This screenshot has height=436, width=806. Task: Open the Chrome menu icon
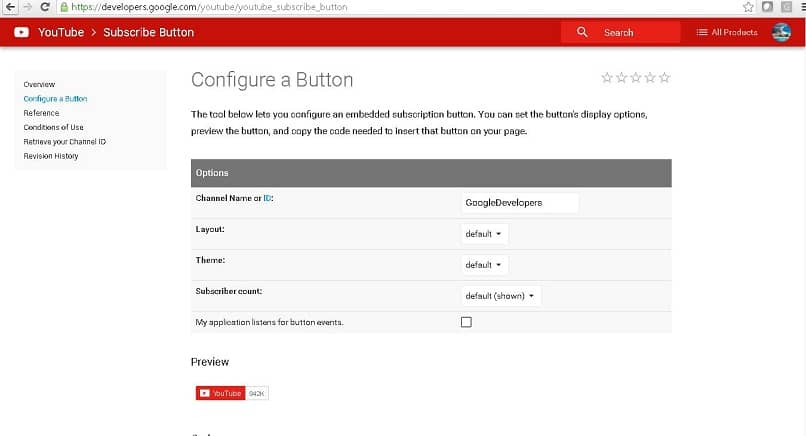tap(798, 6)
